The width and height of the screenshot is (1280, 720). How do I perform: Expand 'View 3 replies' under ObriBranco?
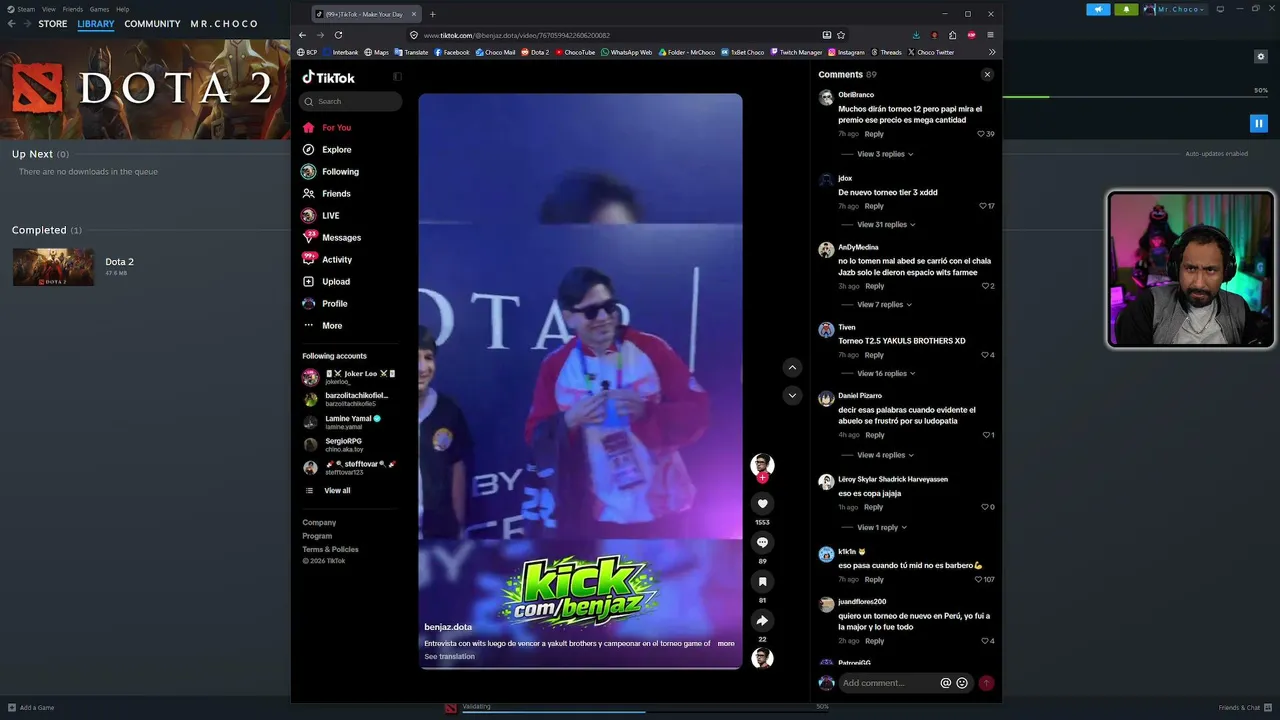885,154
